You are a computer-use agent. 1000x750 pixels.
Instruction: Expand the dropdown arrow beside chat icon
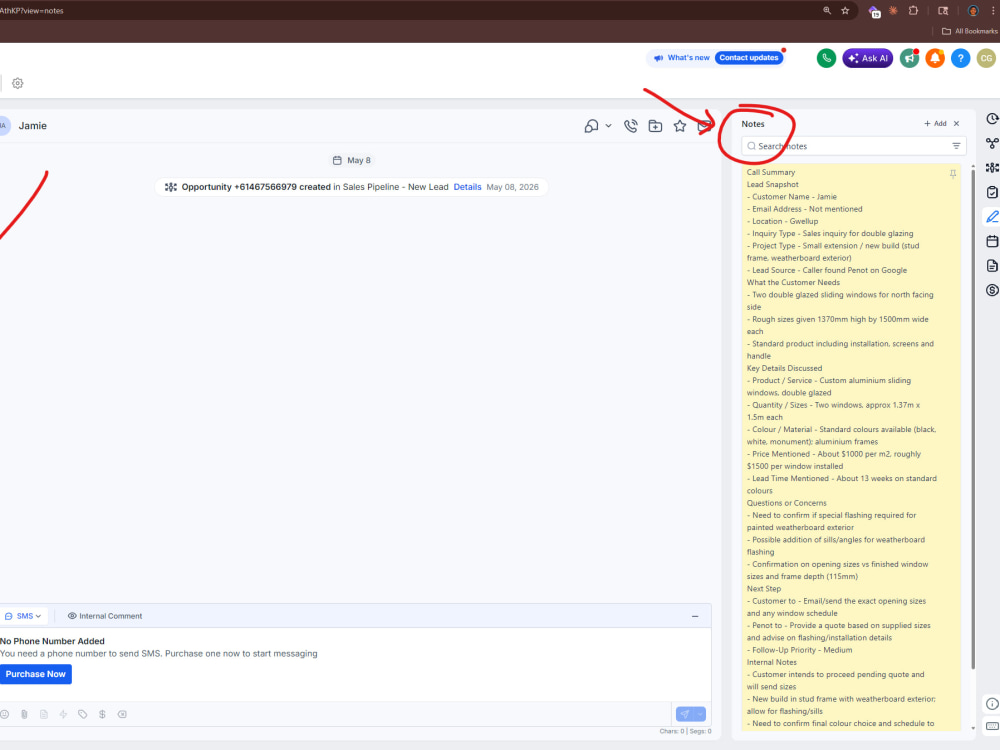pos(608,126)
